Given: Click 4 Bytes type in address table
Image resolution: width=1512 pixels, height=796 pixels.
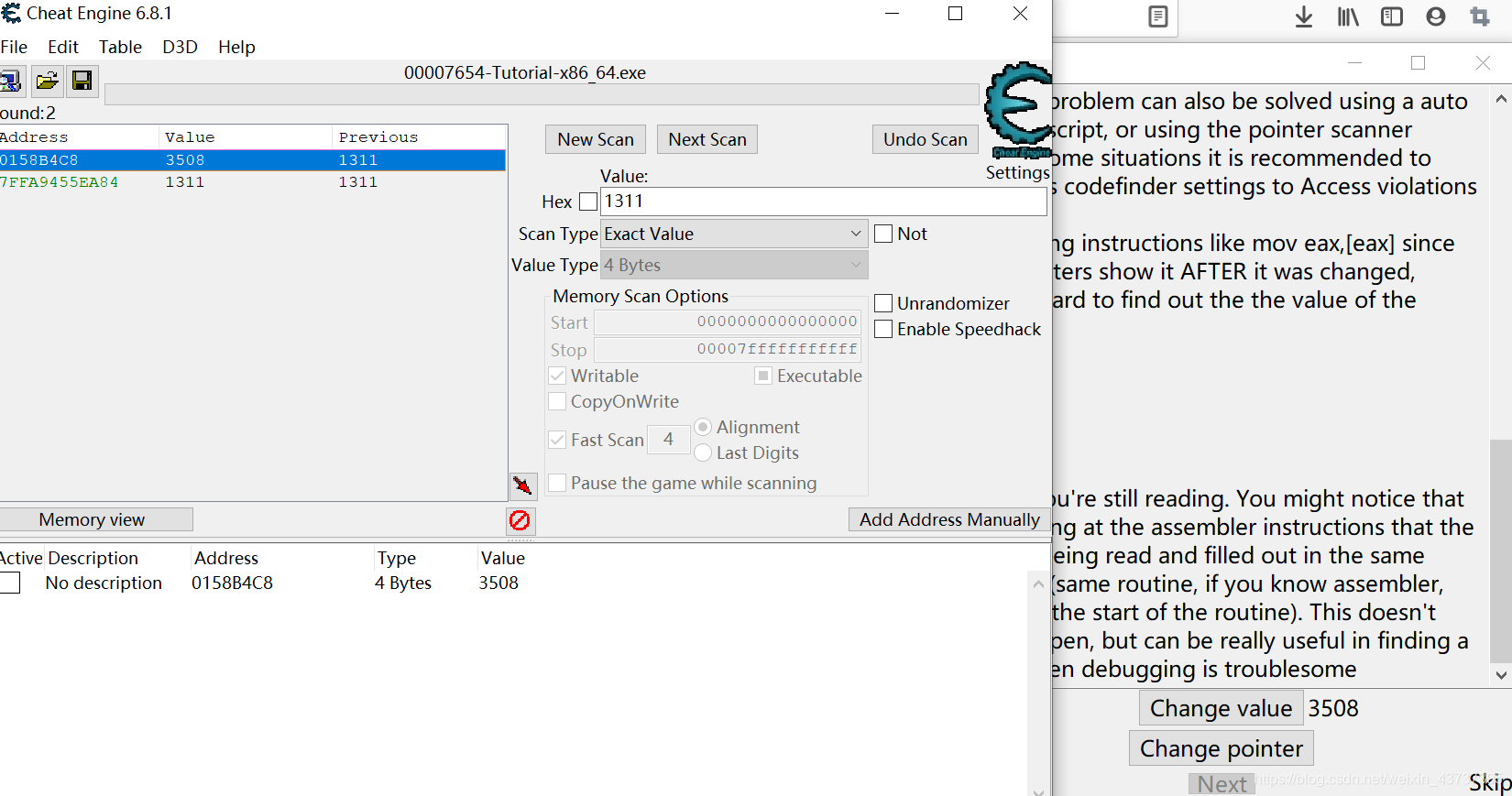Looking at the screenshot, I should [x=403, y=583].
